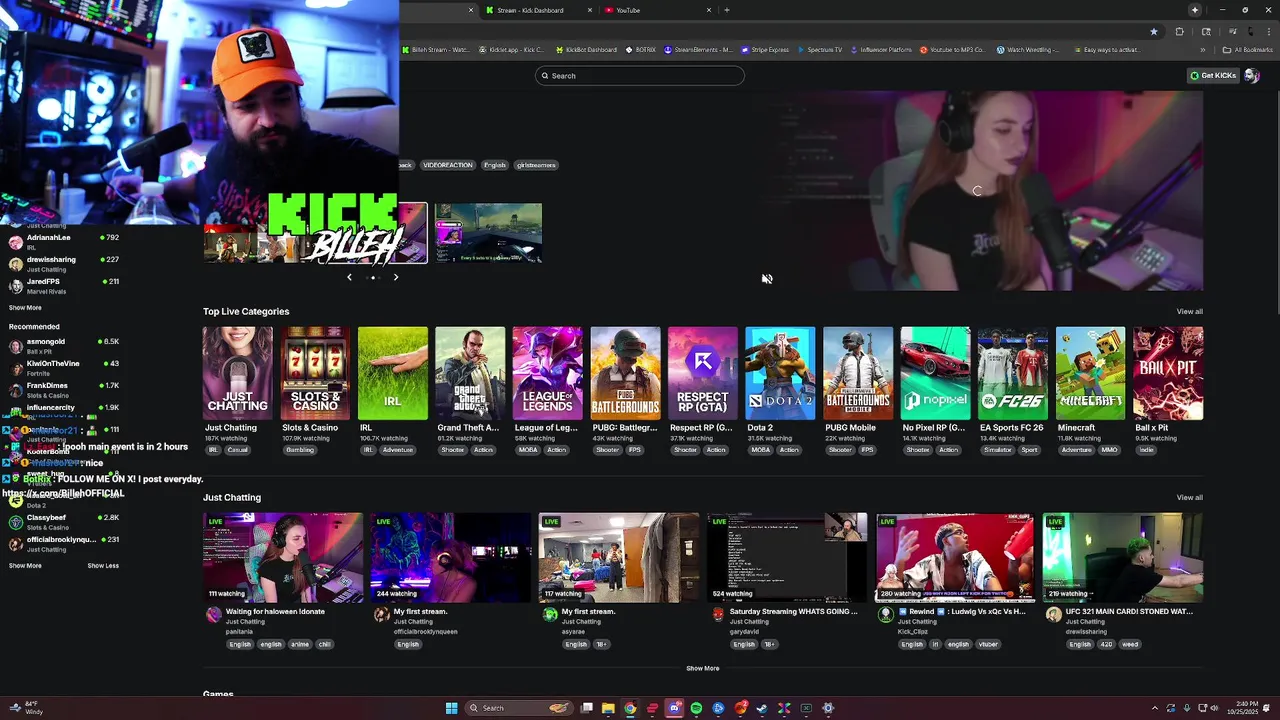Click the Gambling tag under Slots & Casino

coord(300,450)
